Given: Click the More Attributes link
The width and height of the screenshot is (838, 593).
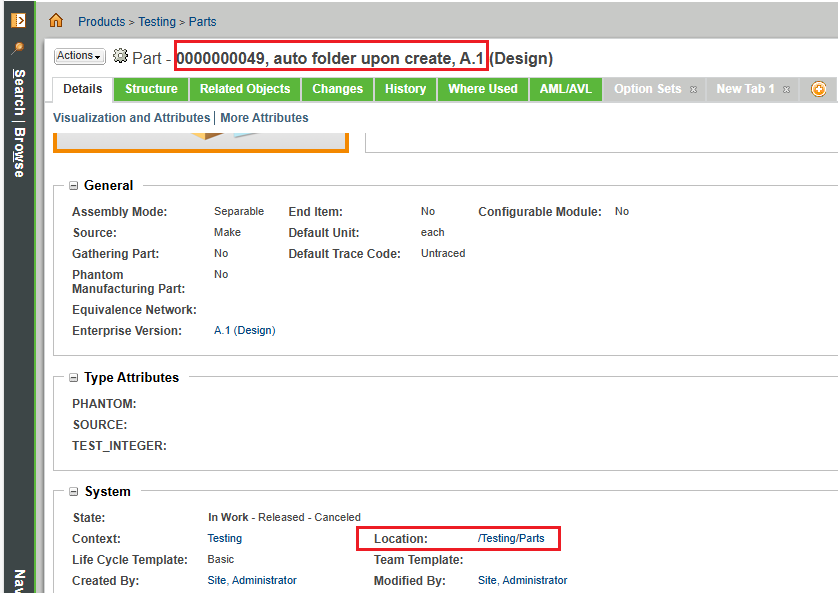Looking at the screenshot, I should click(x=264, y=118).
